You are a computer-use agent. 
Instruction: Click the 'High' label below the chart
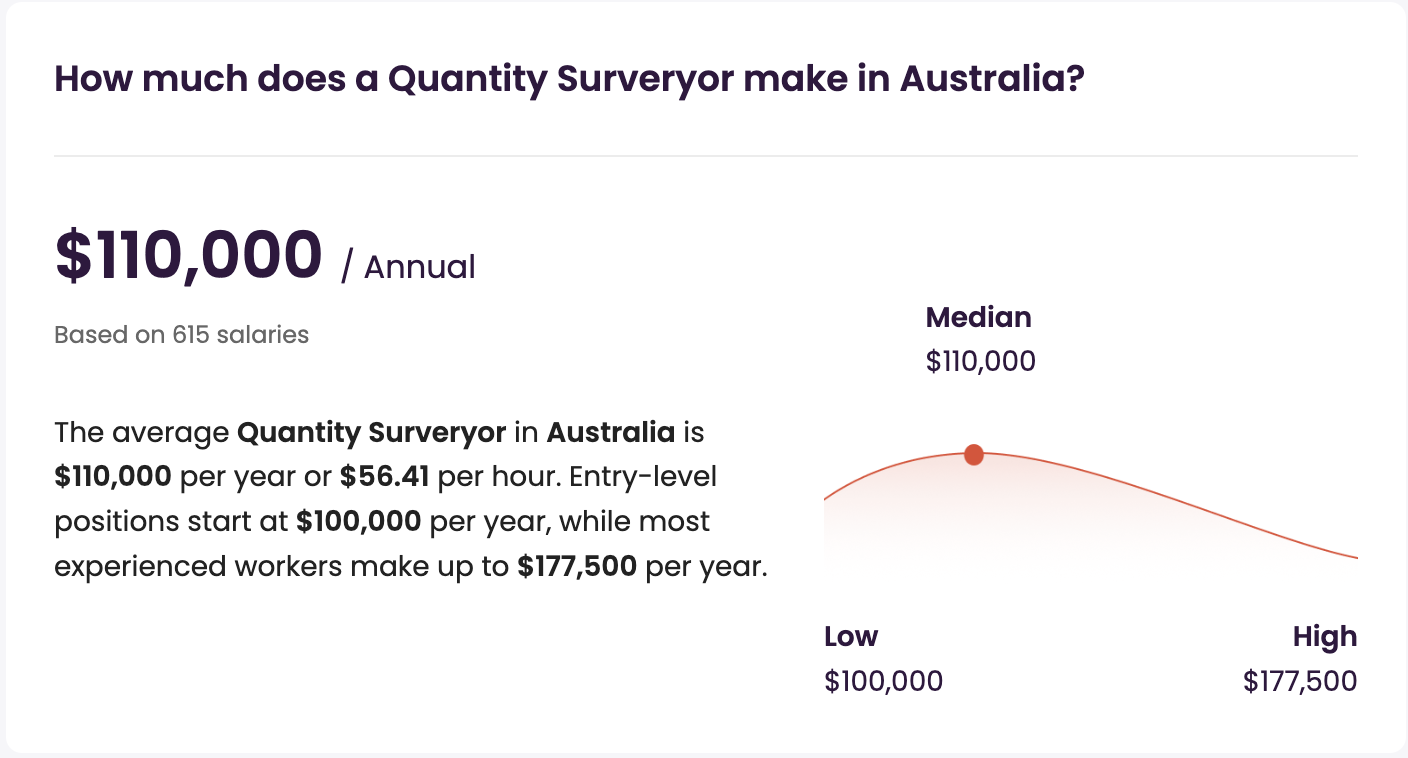coord(1324,636)
